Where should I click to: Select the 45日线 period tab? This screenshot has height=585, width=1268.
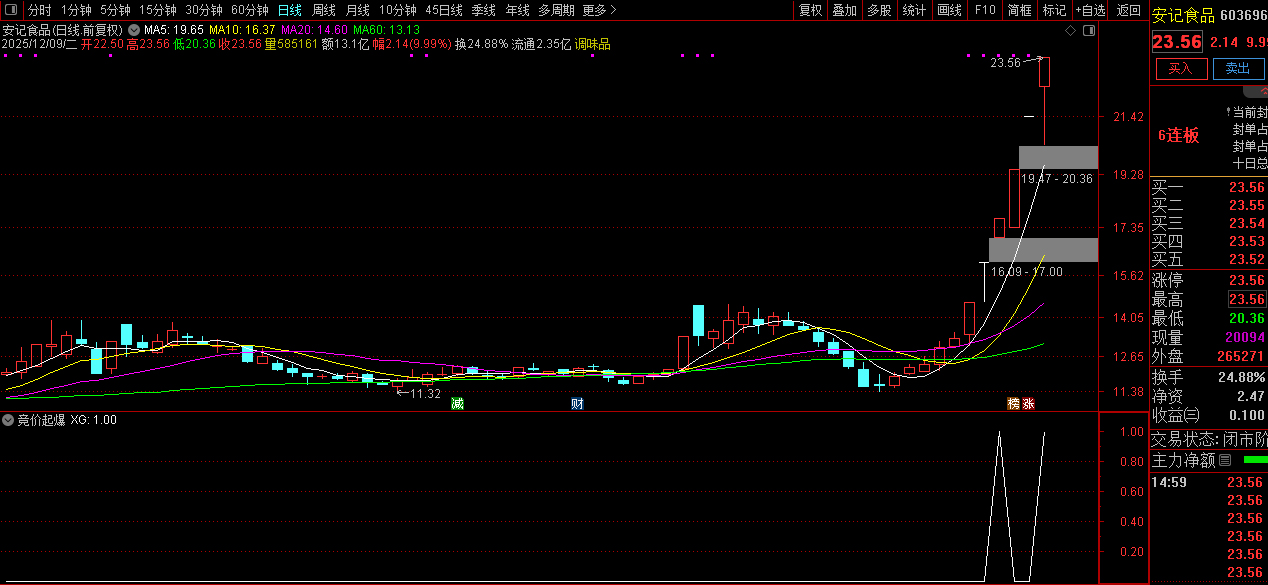[x=444, y=10]
